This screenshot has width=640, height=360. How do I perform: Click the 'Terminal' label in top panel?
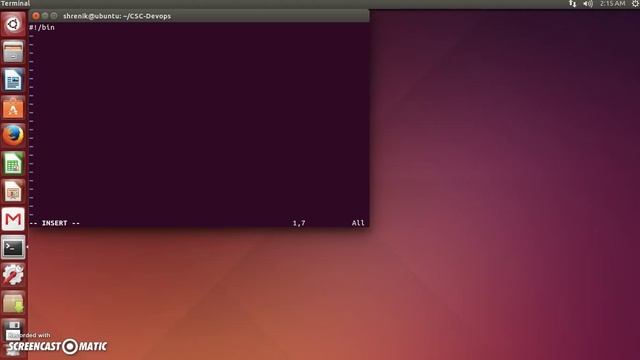(x=15, y=3)
